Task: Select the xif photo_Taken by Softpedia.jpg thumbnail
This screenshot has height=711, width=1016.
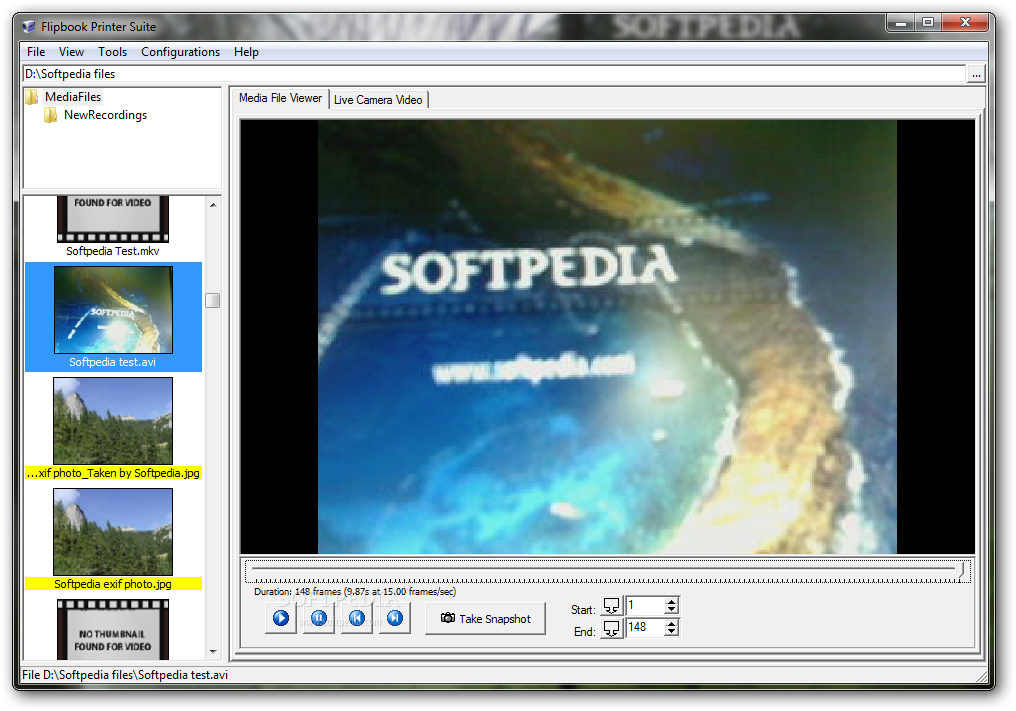Action: (x=113, y=421)
